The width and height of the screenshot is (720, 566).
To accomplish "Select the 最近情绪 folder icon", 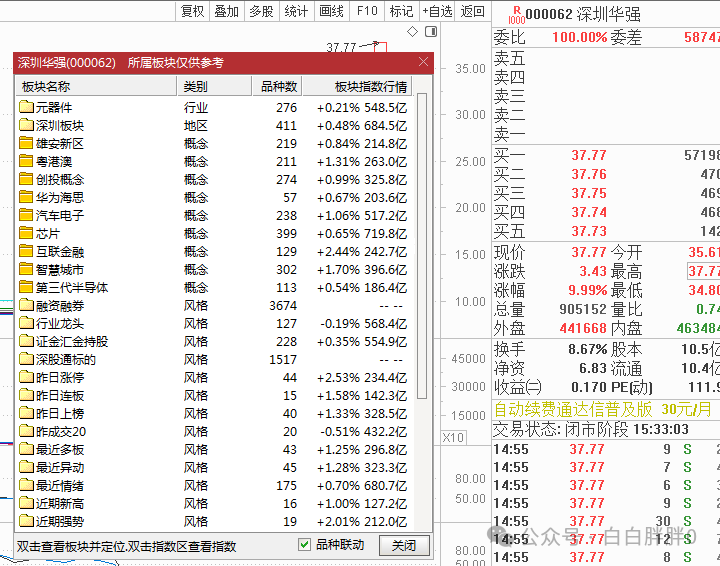I will pyautogui.click(x=27, y=485).
